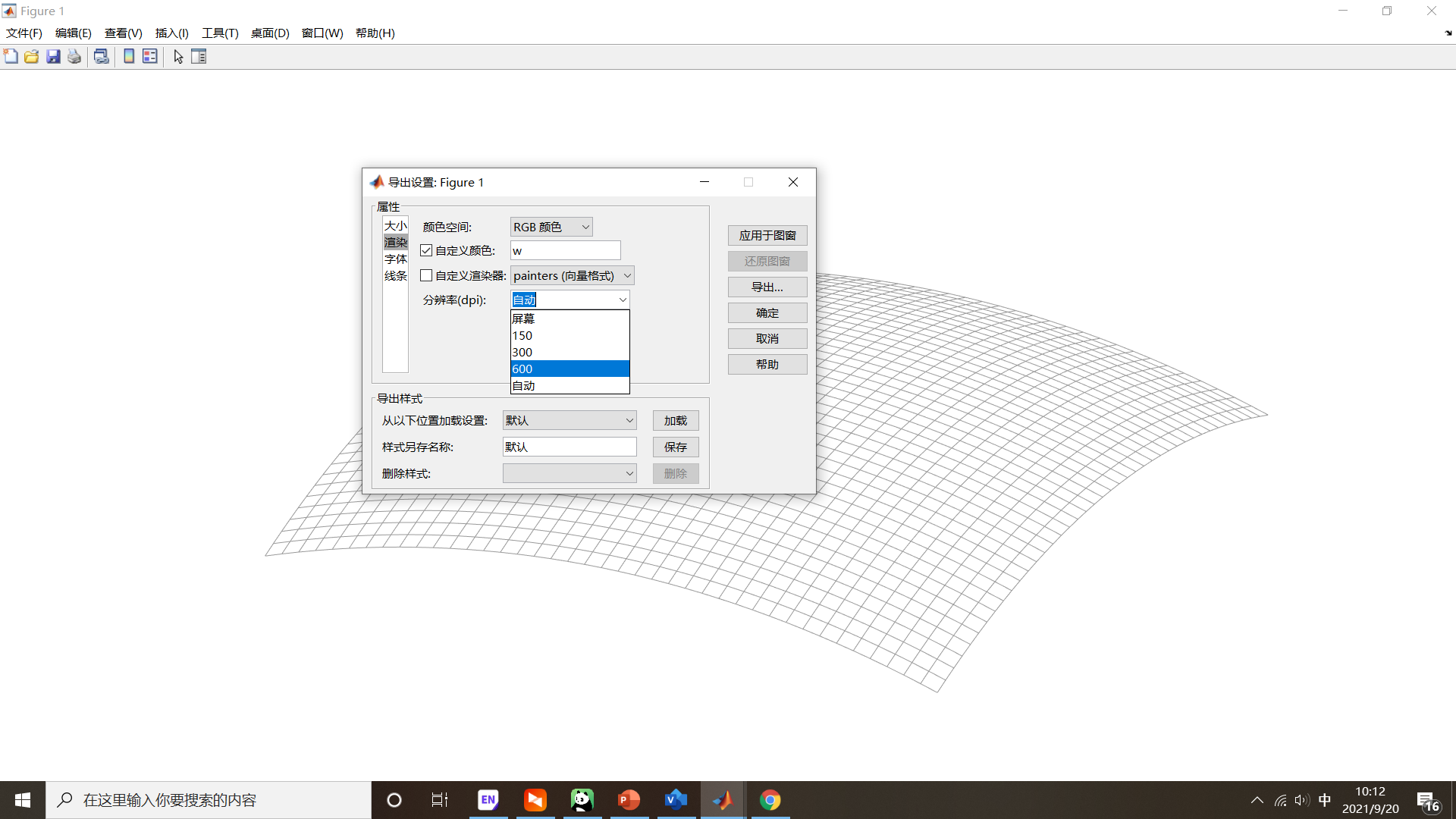Uncheck the 自定义颜色 checkbox
Screen dimensions: 1456x819
pos(425,250)
